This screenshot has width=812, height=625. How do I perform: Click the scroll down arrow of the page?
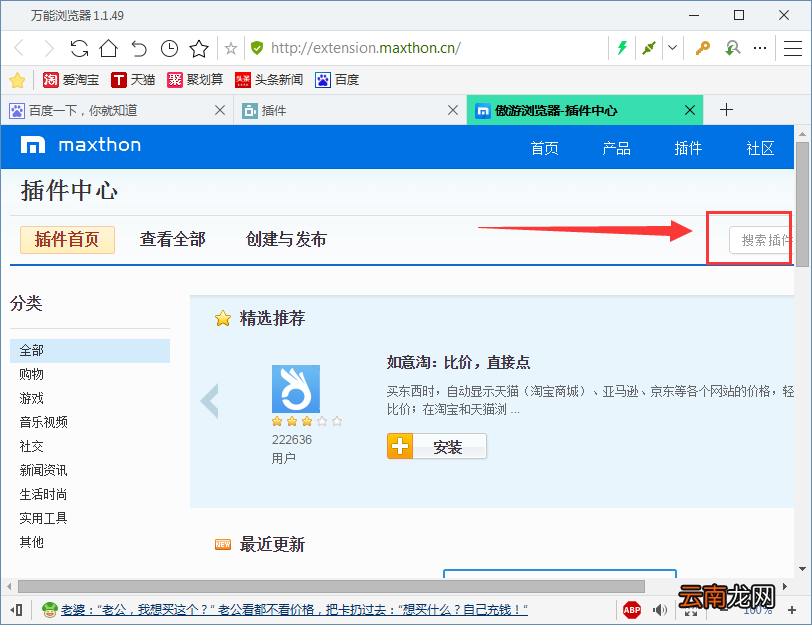[802, 569]
